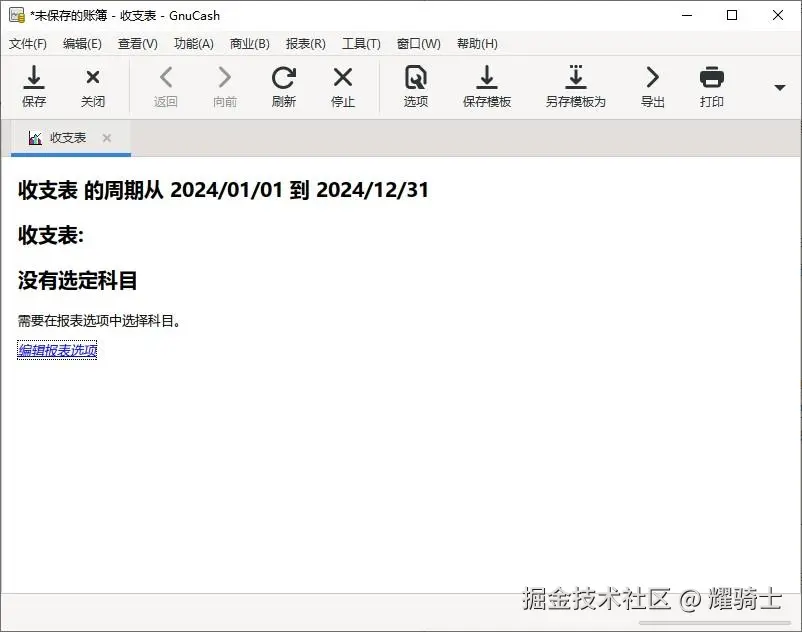Click the report chart icon on 收支表 tab
Image resolution: width=802 pixels, height=632 pixels.
[x=35, y=138]
